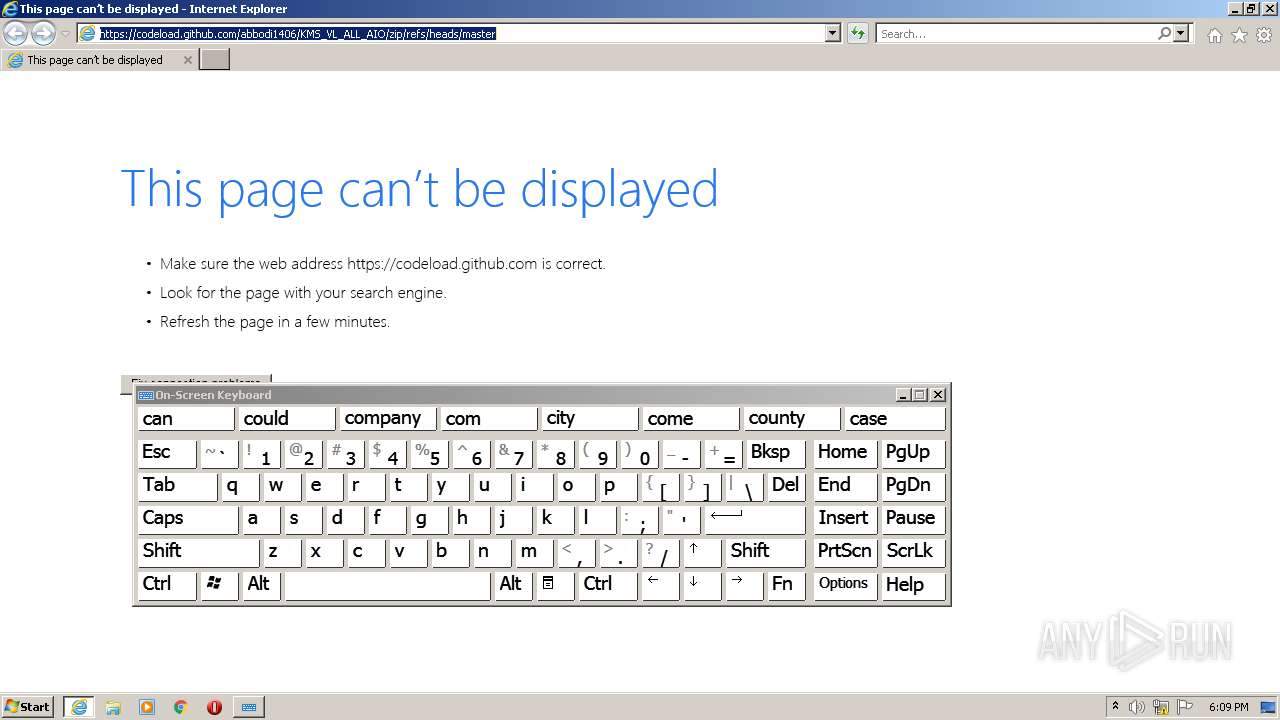
Task: Choose the 'com' word prediction
Action: pos(489,418)
